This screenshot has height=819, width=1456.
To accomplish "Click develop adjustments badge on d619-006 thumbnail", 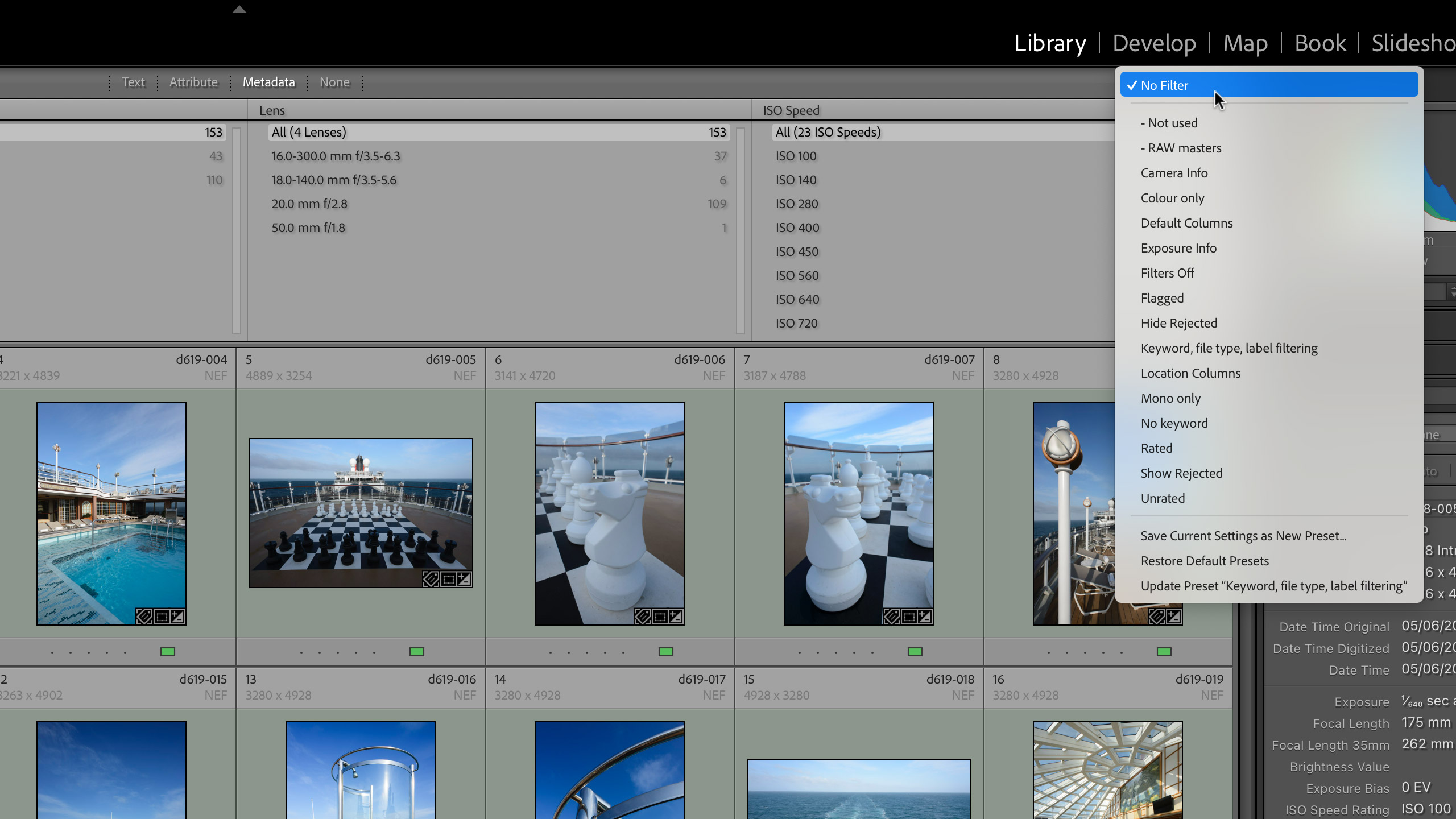I will 676,617.
